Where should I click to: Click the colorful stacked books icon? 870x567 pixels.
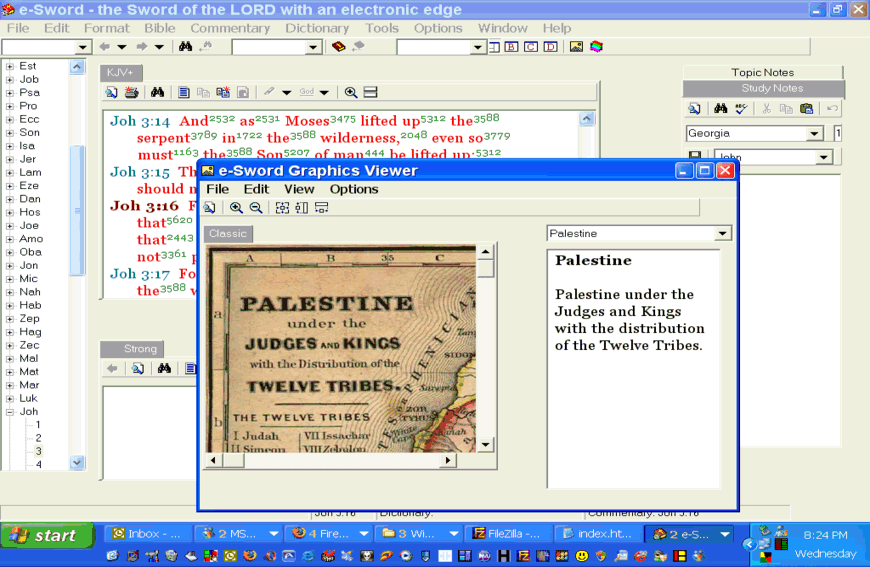596,47
